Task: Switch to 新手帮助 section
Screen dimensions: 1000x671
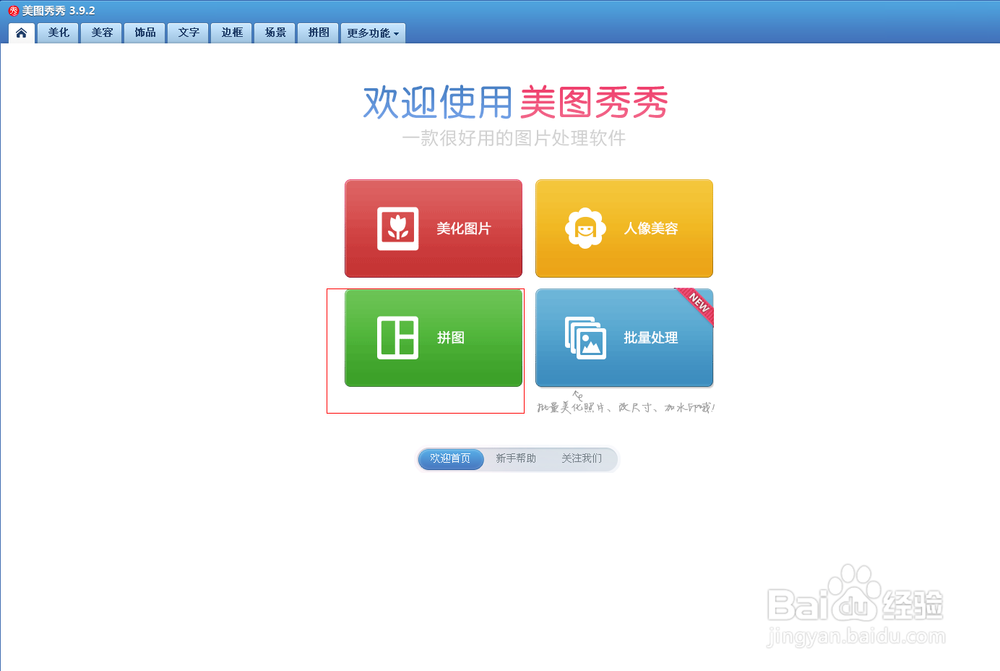Action: [x=515, y=459]
